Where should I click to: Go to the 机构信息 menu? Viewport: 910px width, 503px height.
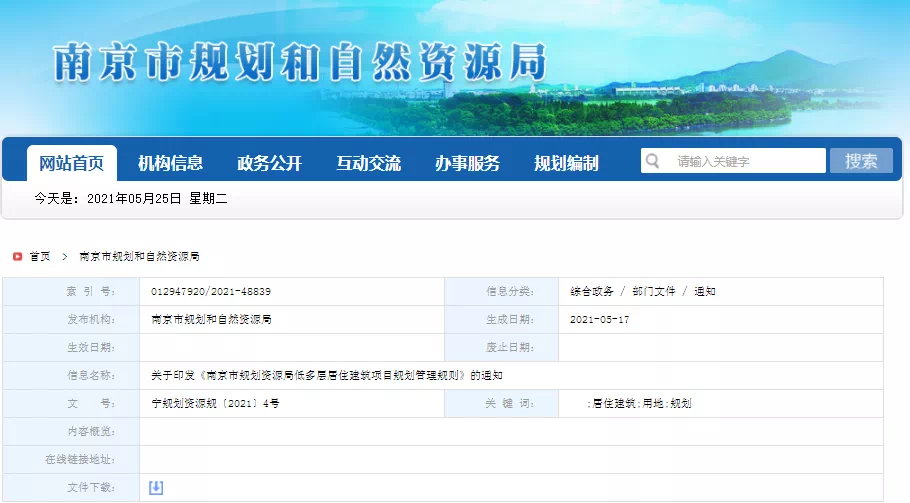click(170, 163)
